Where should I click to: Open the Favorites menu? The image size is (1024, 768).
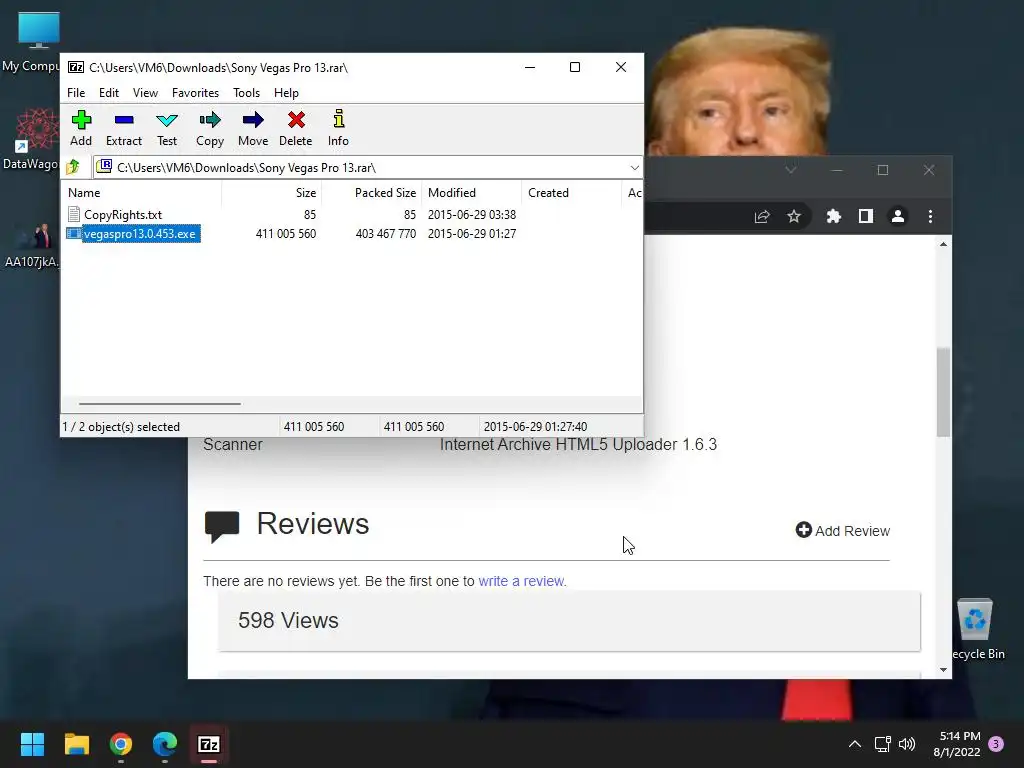point(195,93)
